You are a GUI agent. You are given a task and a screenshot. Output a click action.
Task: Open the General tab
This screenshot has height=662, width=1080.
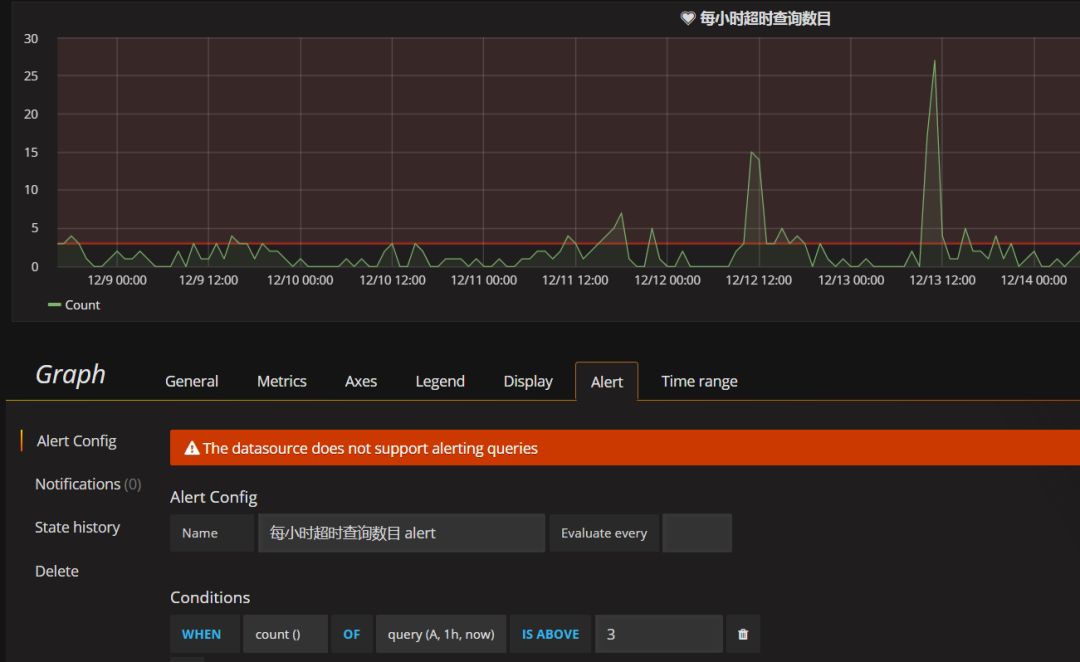tap(191, 381)
